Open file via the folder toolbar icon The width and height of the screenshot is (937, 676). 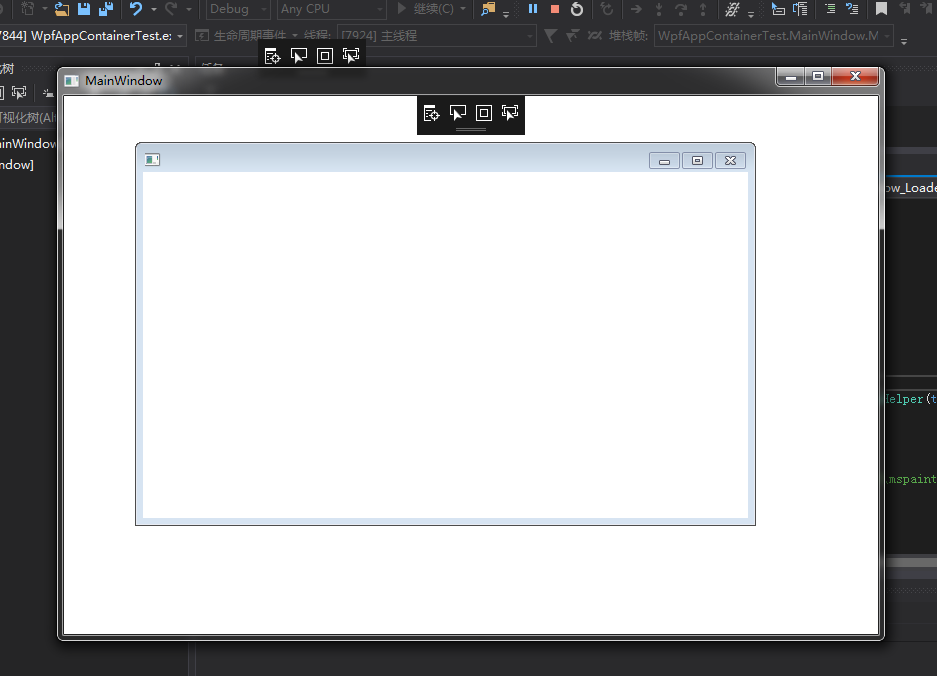click(62, 9)
